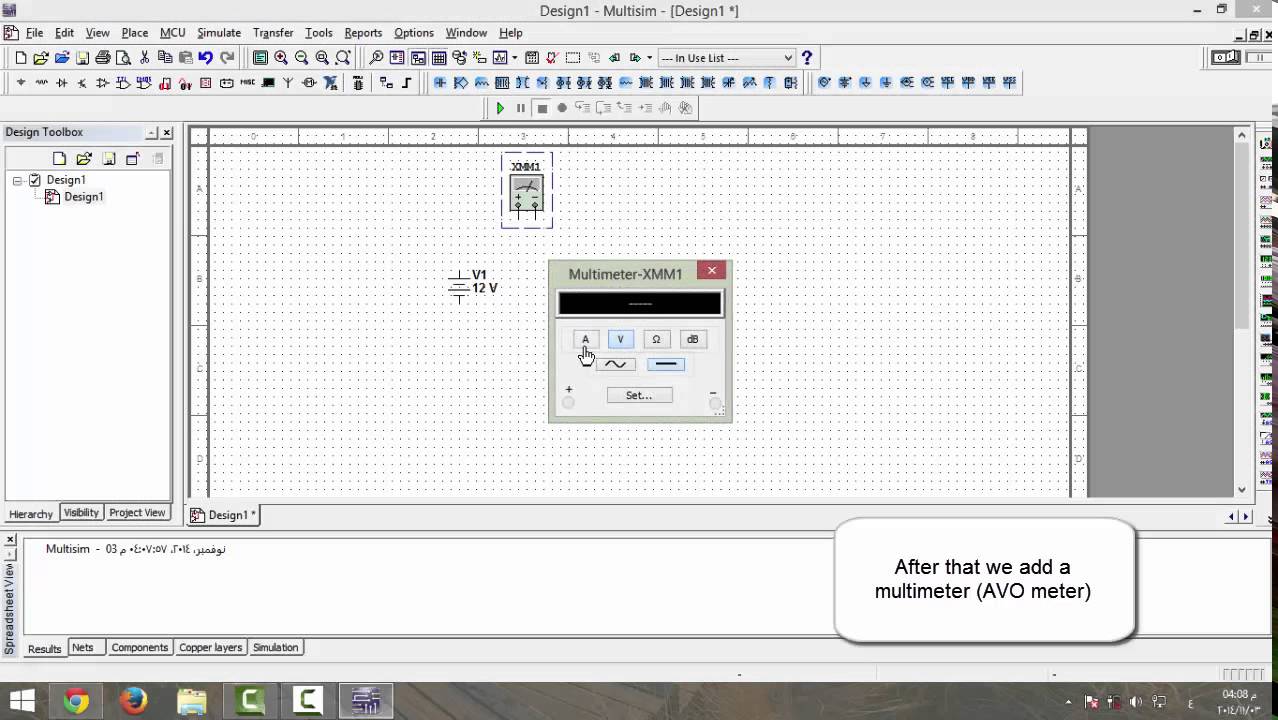Switch multimeter to AC sine wave mode
Image resolution: width=1278 pixels, height=720 pixels.
(x=615, y=364)
